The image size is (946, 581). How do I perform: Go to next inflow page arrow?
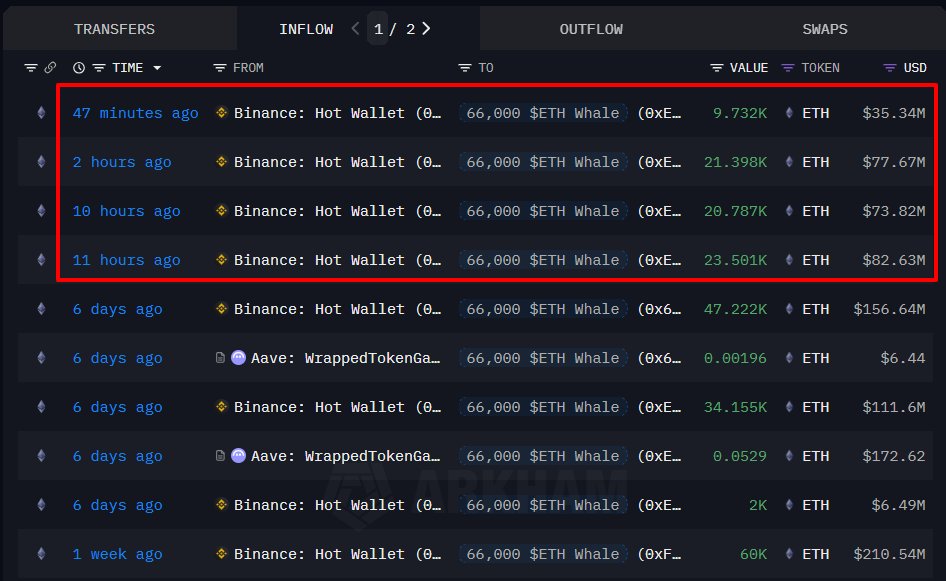coord(426,28)
